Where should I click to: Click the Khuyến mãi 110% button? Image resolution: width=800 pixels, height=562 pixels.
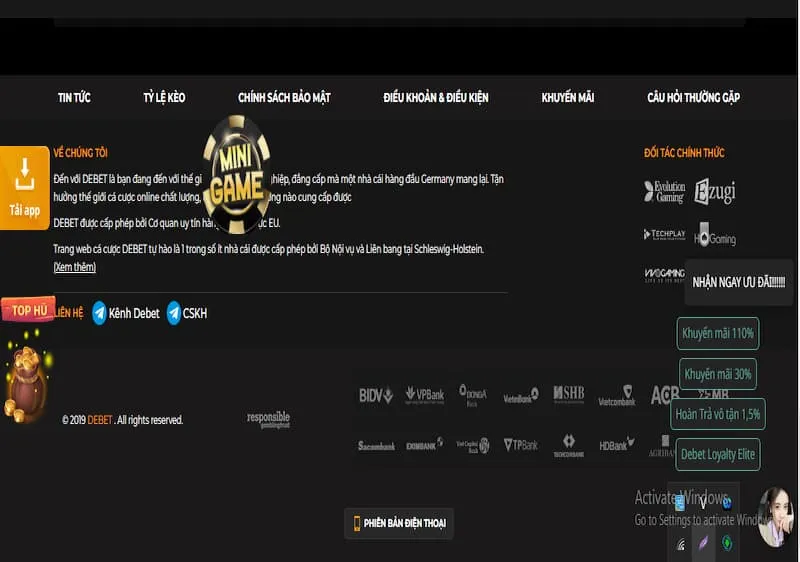tap(717, 333)
